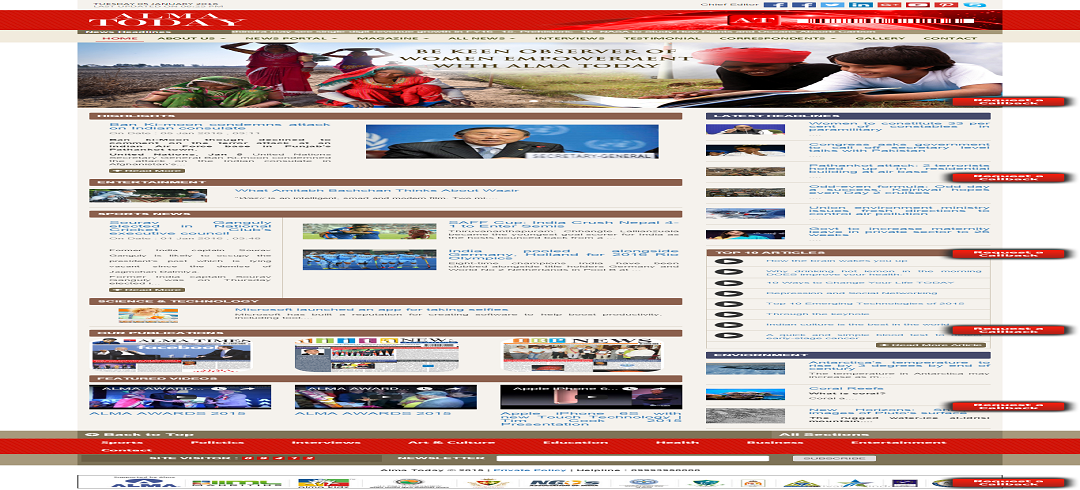Viewport: 1080px width, 490px height.
Task: Open 'SAFF Cup: India Crush Nepal' article
Action: [x=563, y=224]
